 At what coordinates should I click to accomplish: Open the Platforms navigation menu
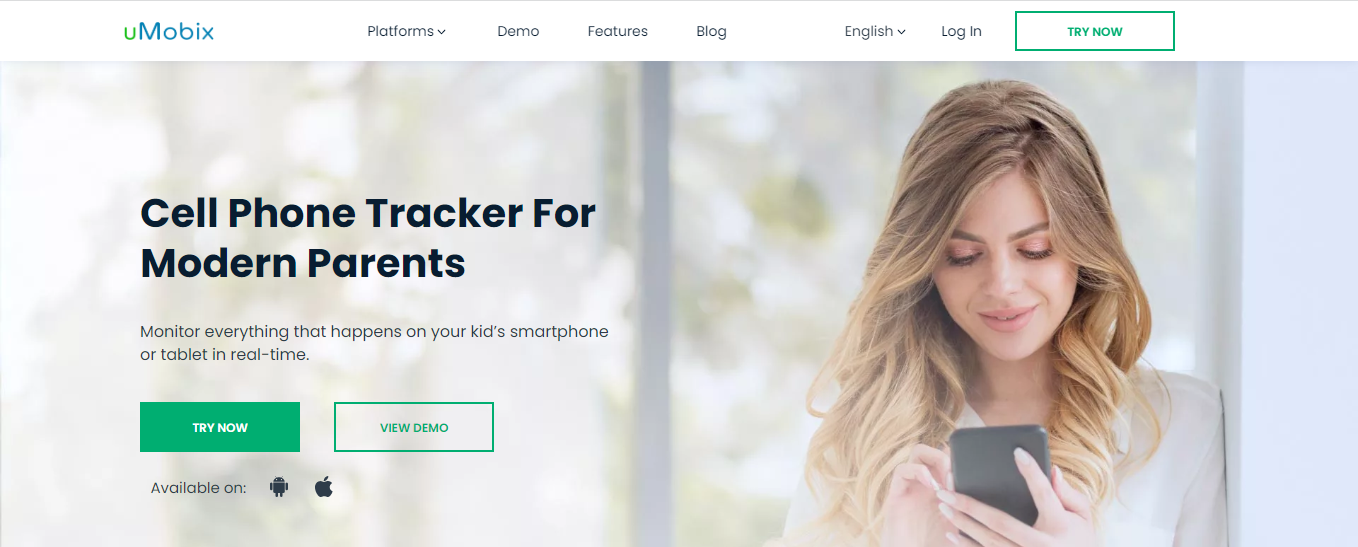point(406,31)
